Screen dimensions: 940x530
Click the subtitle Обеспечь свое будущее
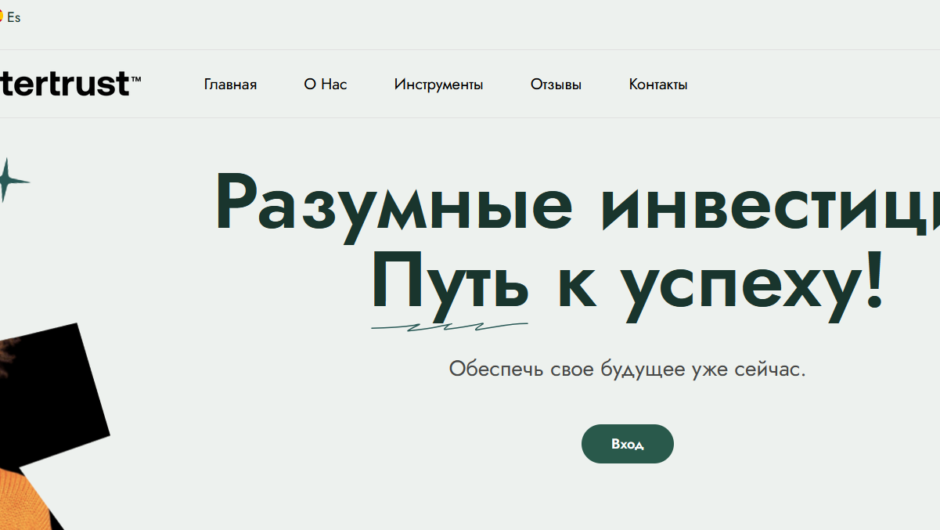627,368
